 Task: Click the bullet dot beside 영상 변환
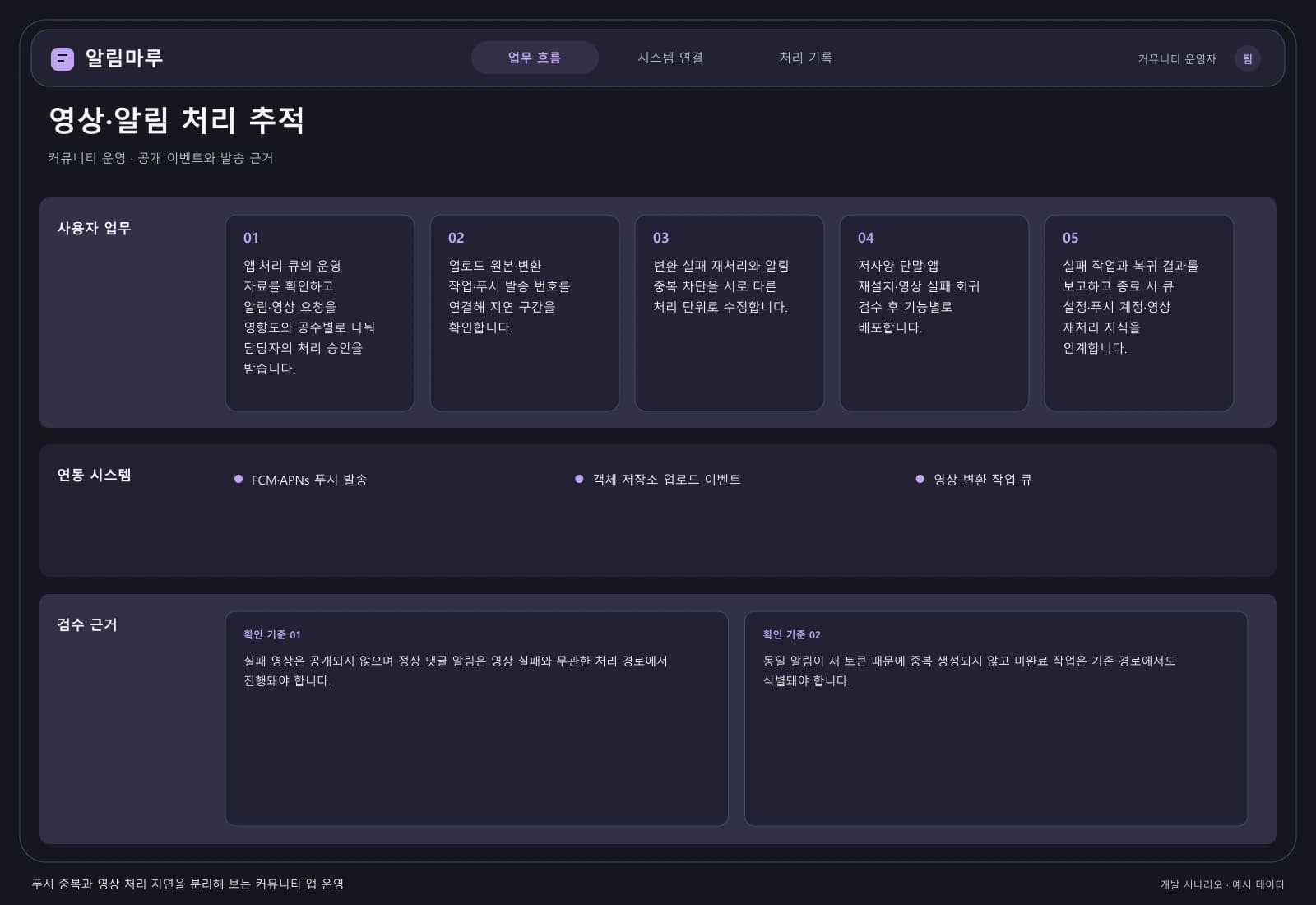click(x=920, y=479)
